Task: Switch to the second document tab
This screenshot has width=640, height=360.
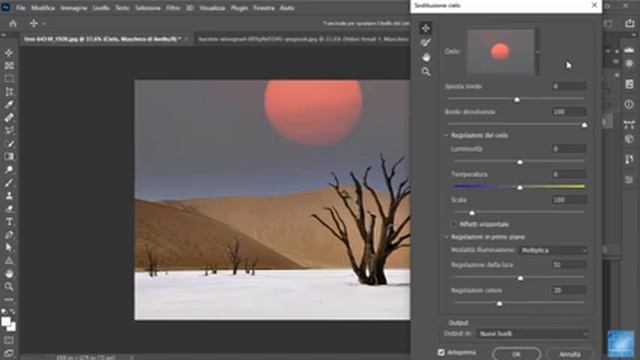Action: tap(303, 39)
